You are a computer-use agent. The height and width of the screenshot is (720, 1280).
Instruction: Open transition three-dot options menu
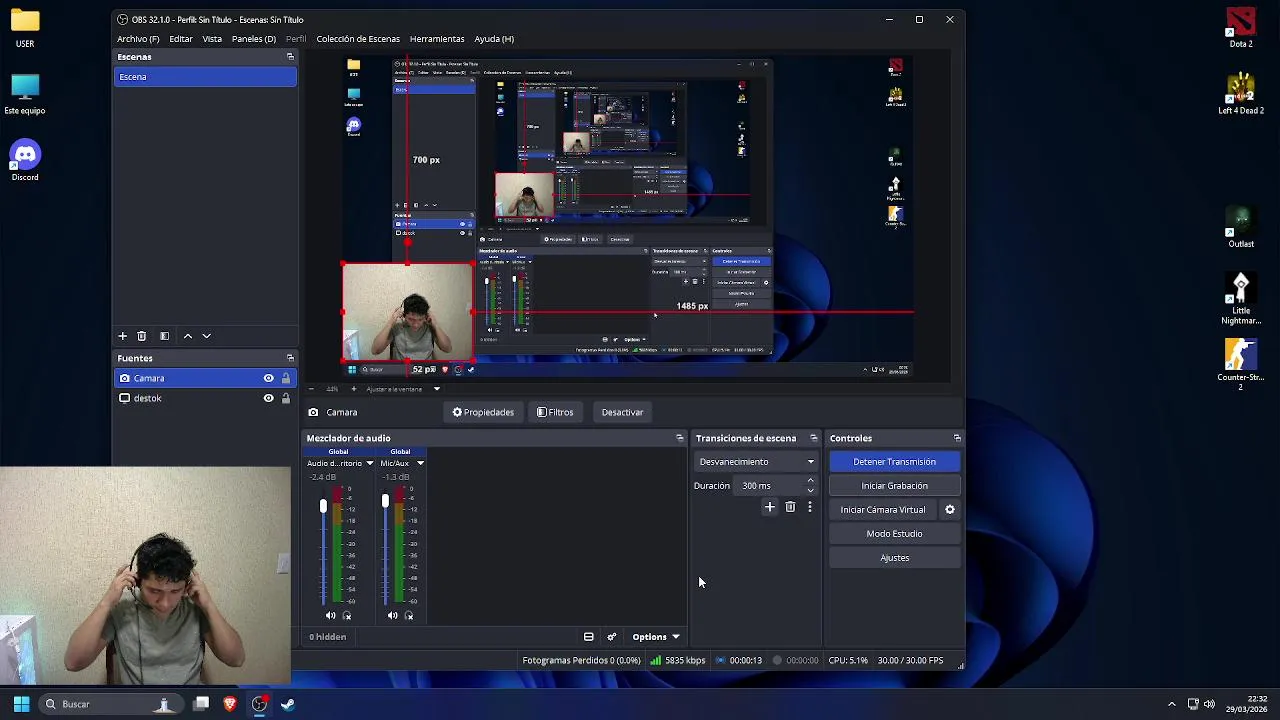click(810, 507)
